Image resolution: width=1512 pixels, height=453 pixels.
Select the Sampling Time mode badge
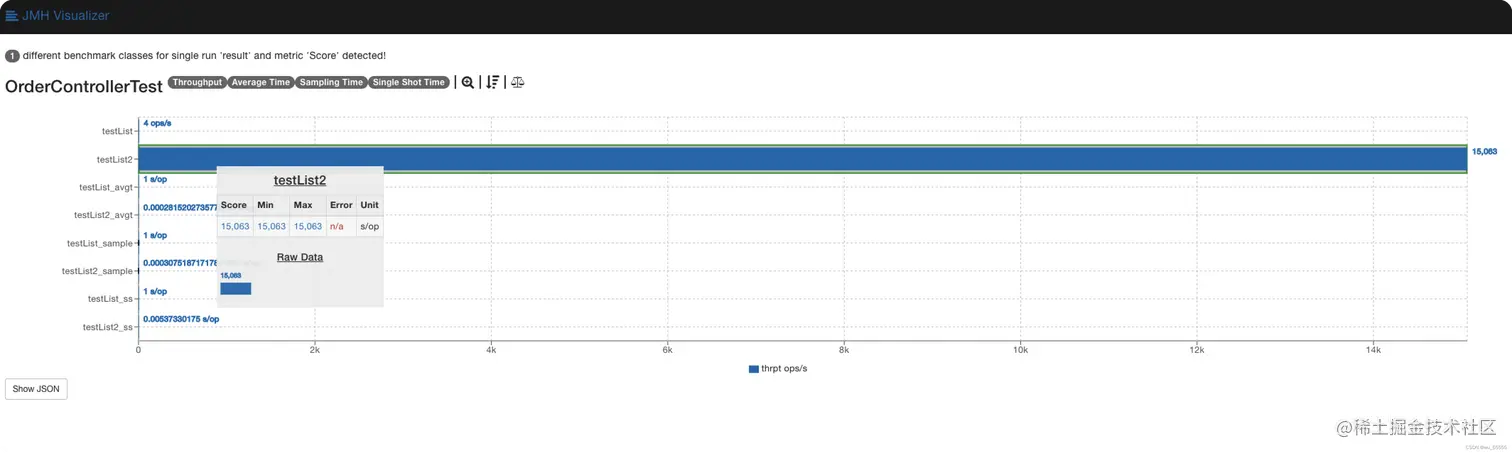click(x=330, y=83)
